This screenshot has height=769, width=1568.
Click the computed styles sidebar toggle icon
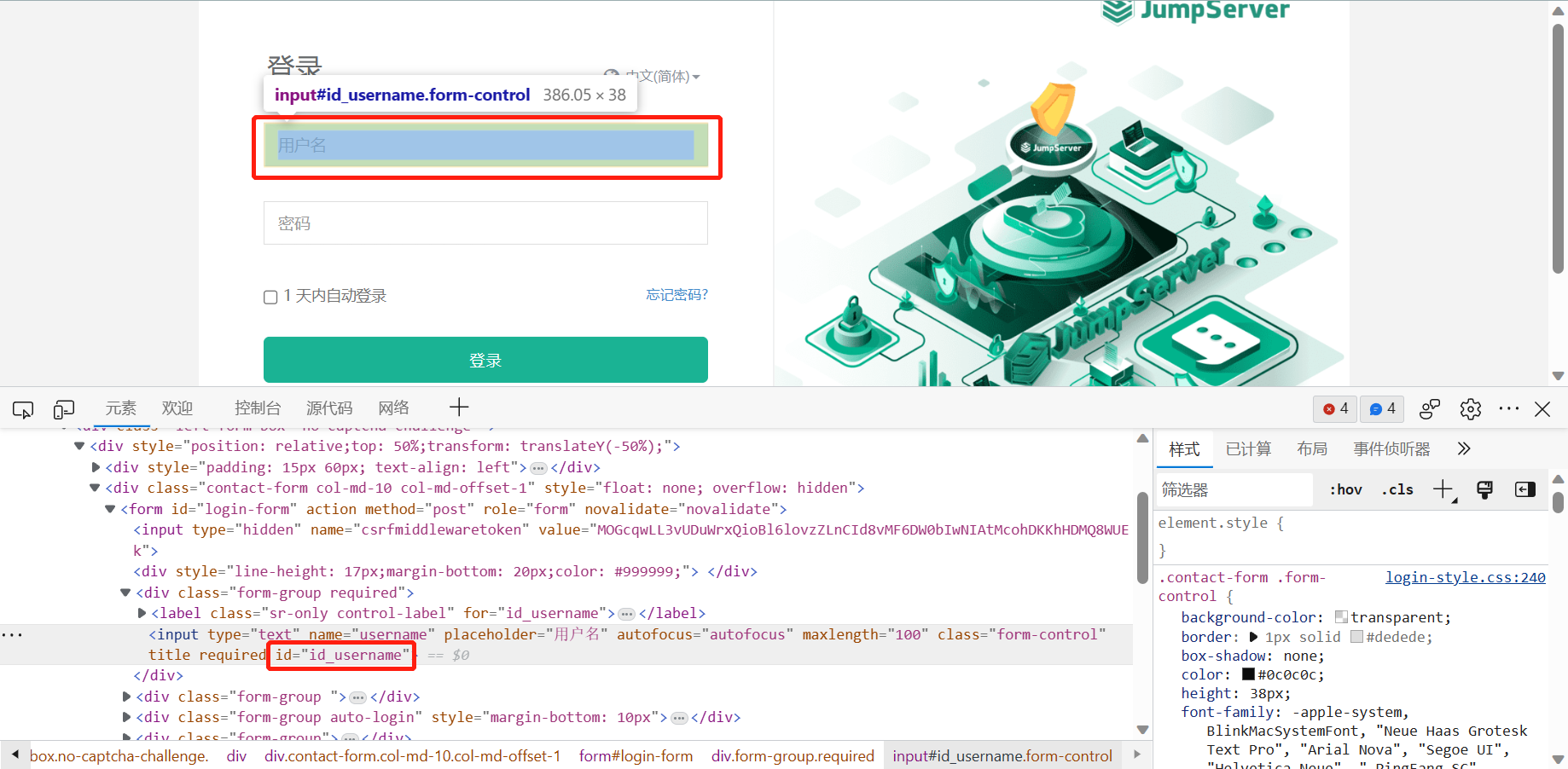click(x=1524, y=489)
